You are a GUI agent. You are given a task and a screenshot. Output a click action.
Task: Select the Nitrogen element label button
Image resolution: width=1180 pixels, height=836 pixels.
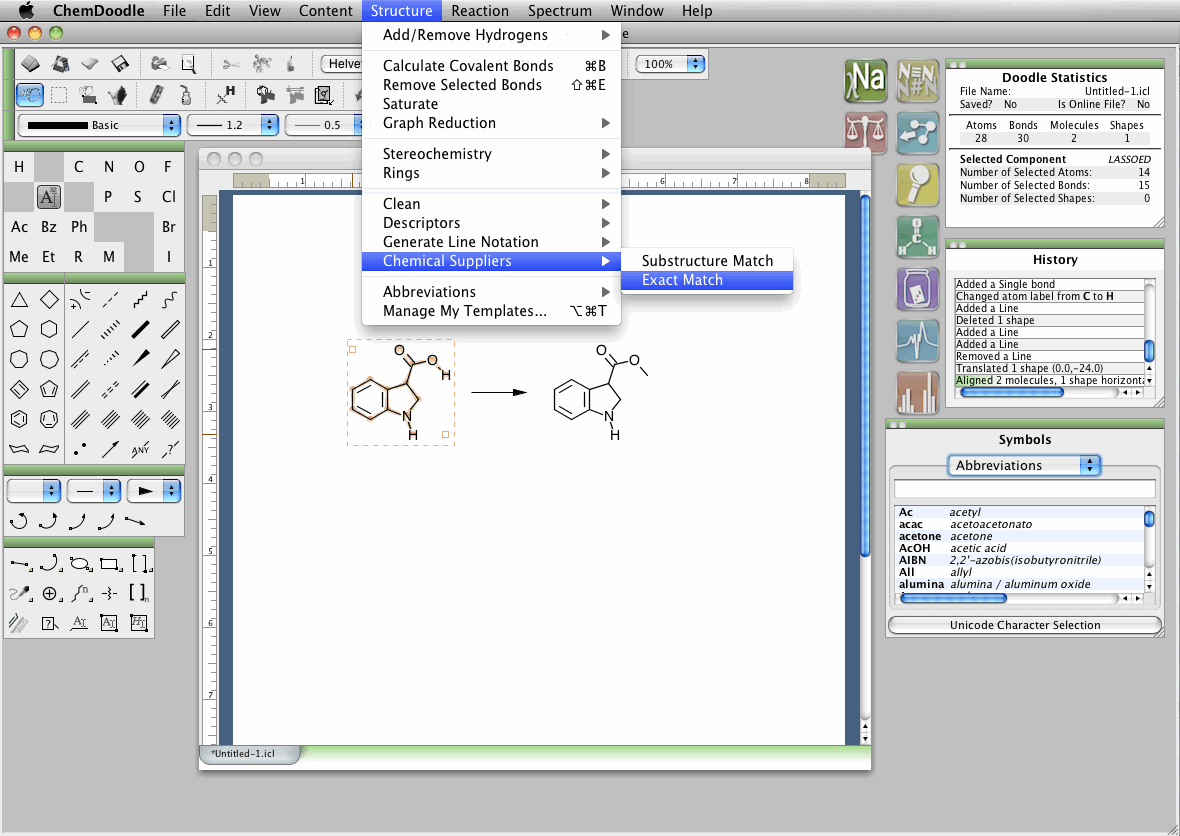point(109,167)
